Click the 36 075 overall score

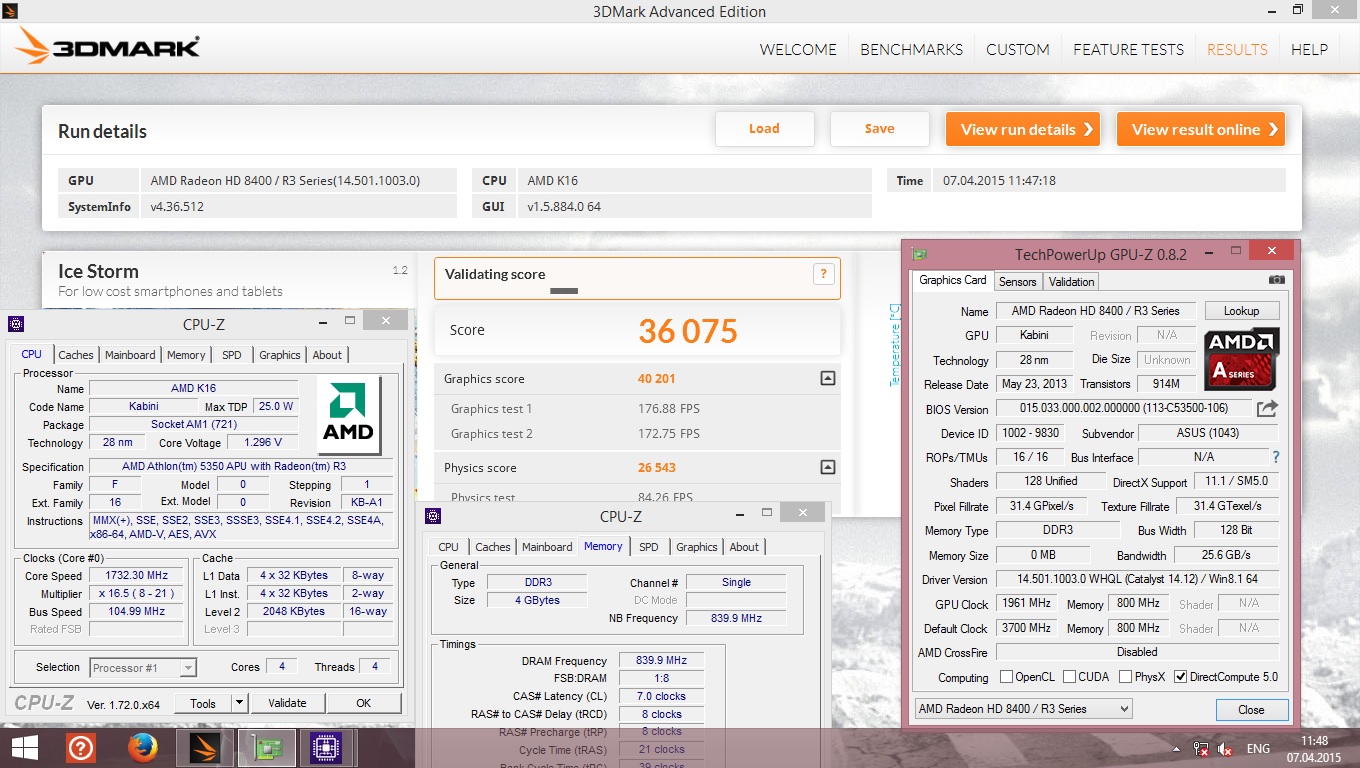point(688,331)
